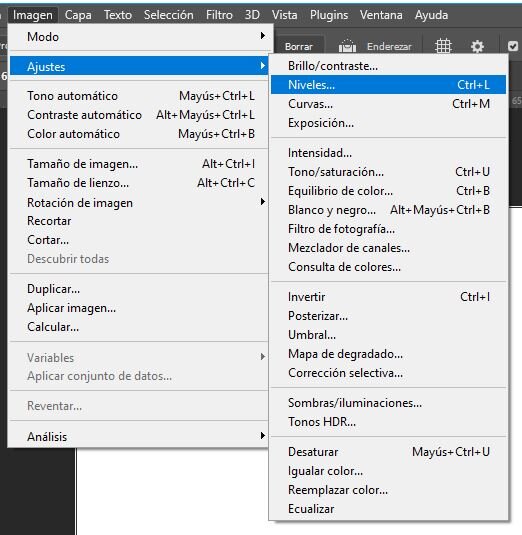This screenshot has width=522, height=535.
Task: Click the Borrar button
Action: coord(299,46)
